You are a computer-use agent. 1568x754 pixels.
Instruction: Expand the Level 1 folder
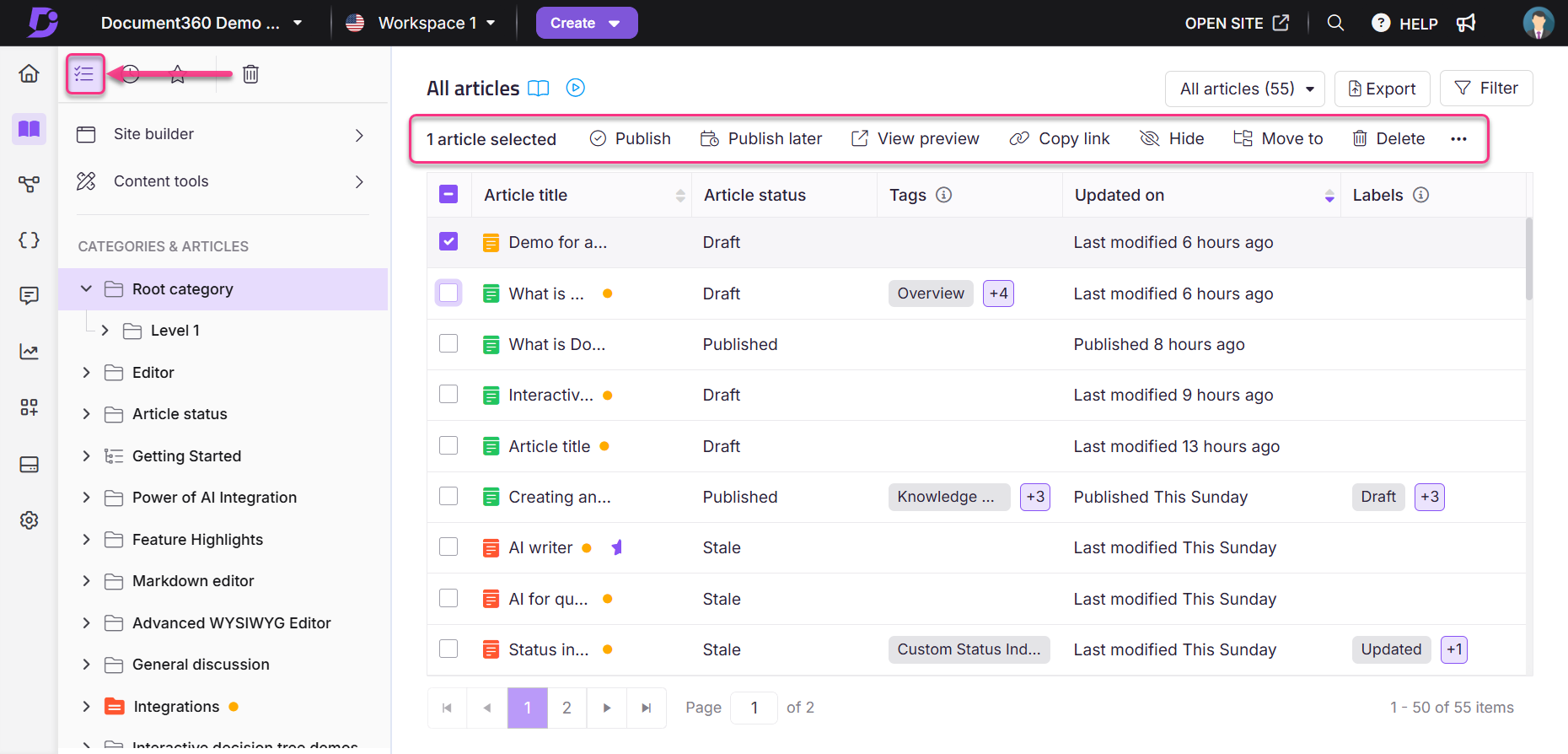click(x=105, y=331)
